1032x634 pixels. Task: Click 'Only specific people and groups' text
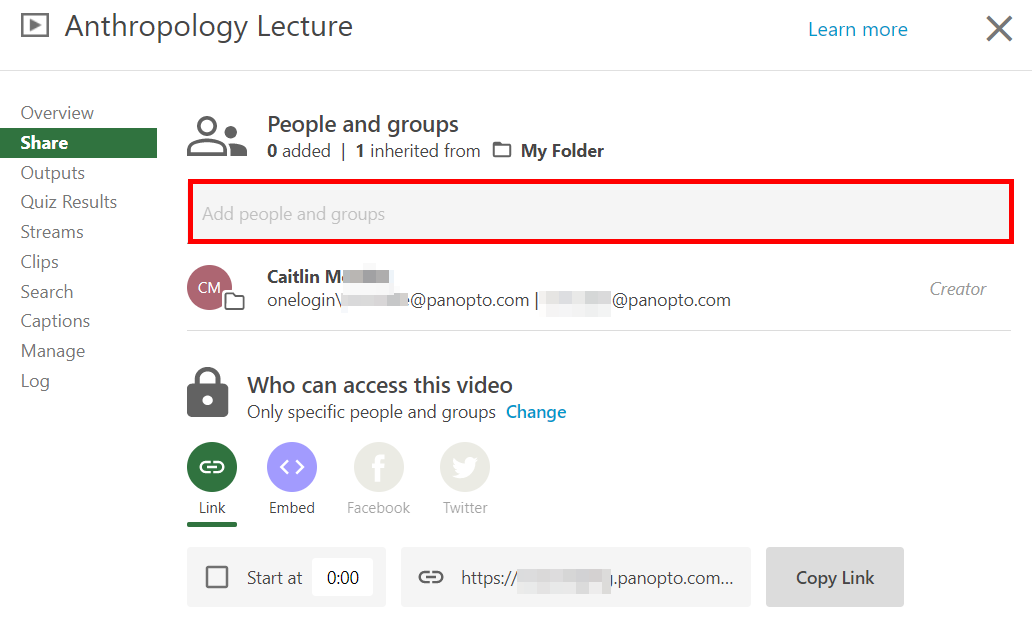point(371,412)
